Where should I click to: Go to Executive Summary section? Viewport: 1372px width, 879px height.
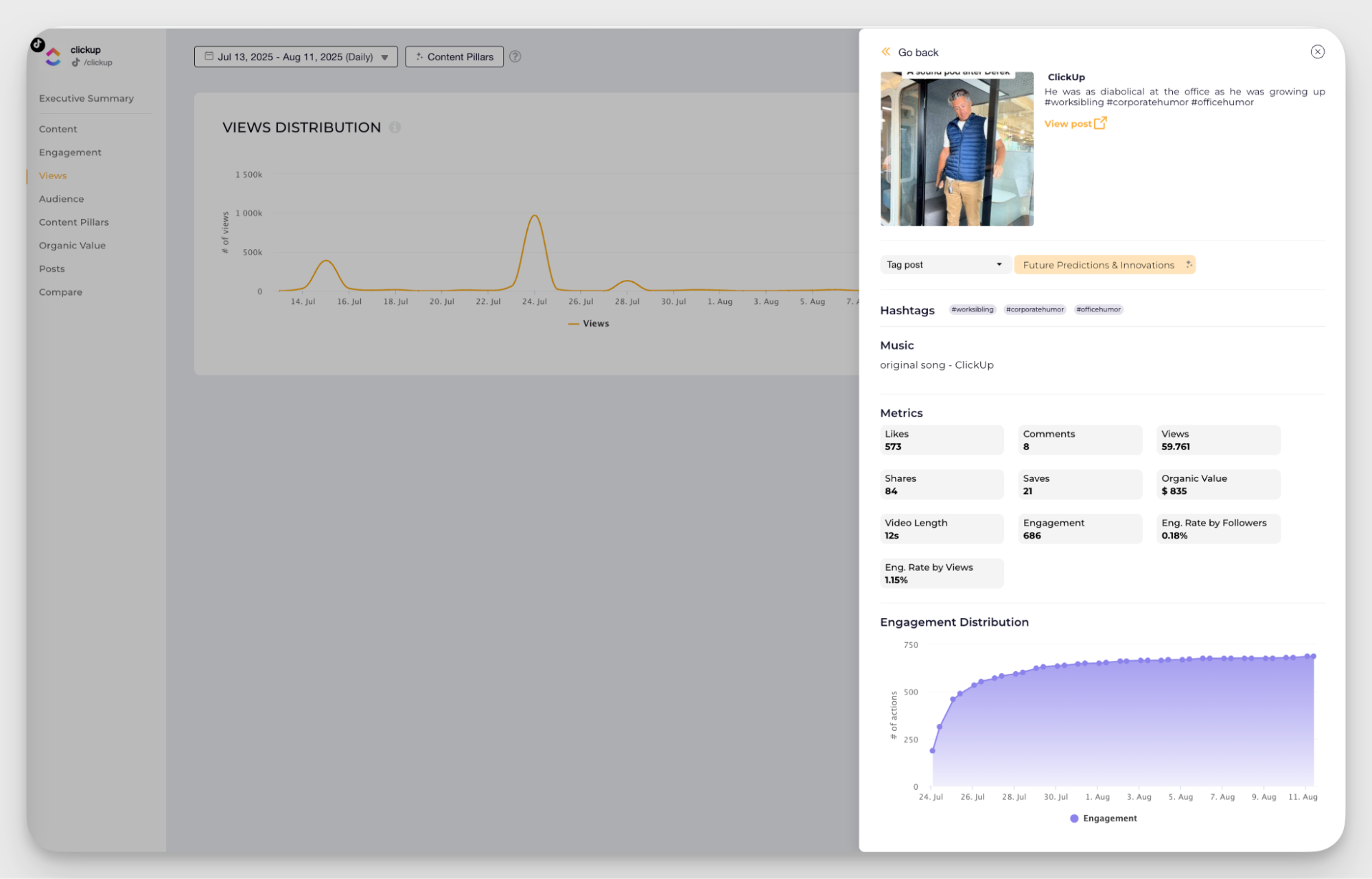coord(86,99)
